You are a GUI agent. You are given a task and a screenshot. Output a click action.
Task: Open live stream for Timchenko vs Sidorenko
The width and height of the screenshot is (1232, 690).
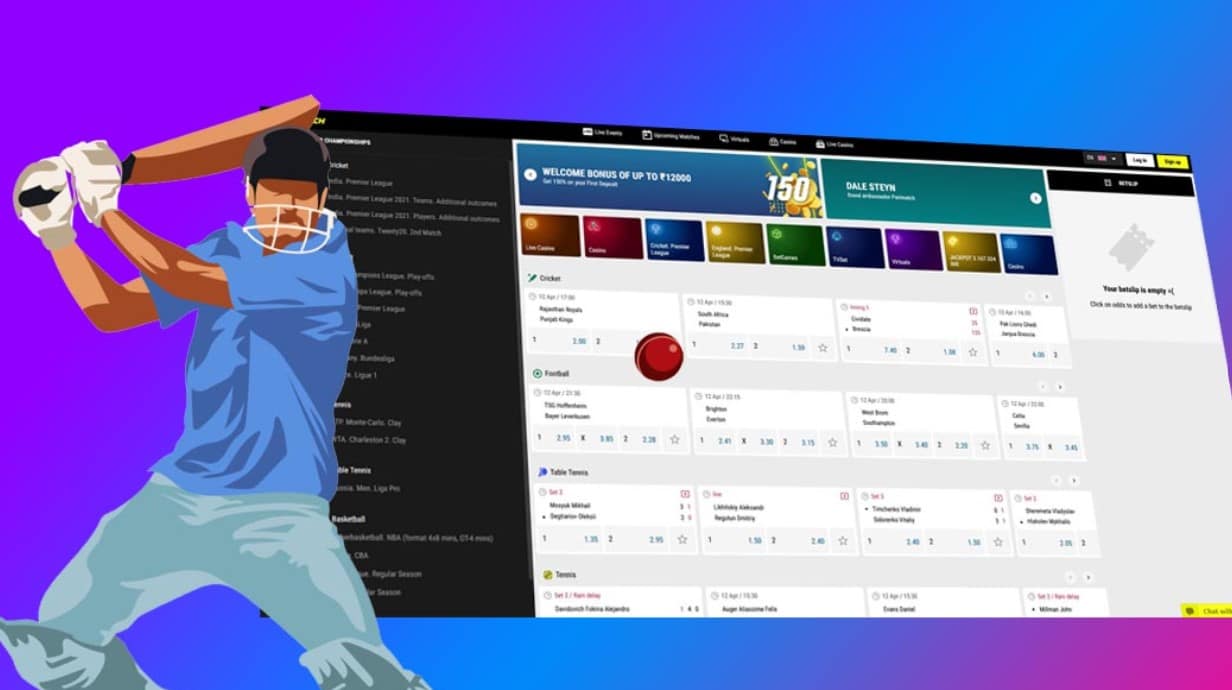(998, 498)
